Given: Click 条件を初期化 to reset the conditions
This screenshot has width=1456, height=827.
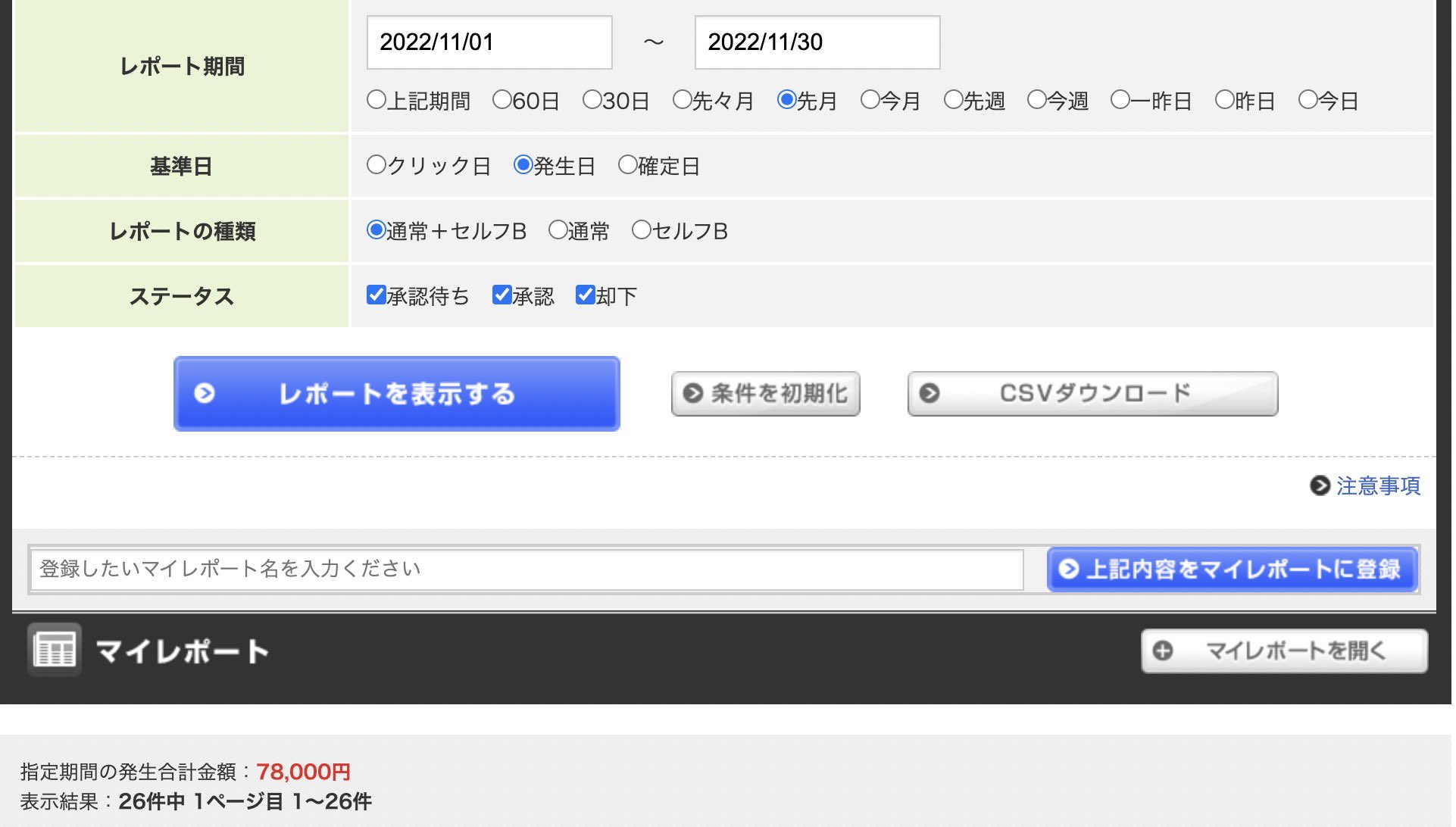Looking at the screenshot, I should coord(765,394).
